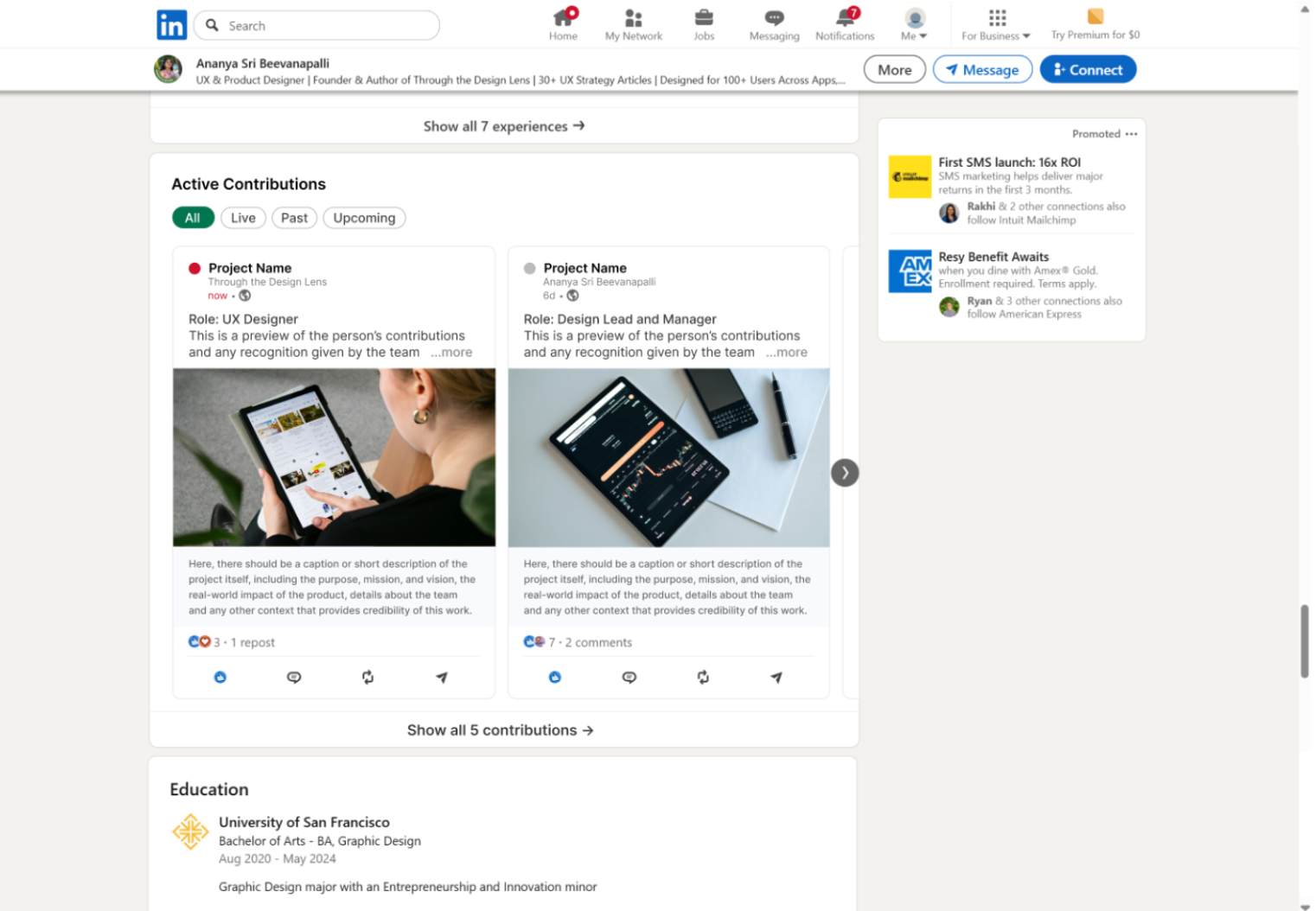This screenshot has width=1316, height=911.
Task: Expand the Me profile dropdown
Action: (x=914, y=25)
